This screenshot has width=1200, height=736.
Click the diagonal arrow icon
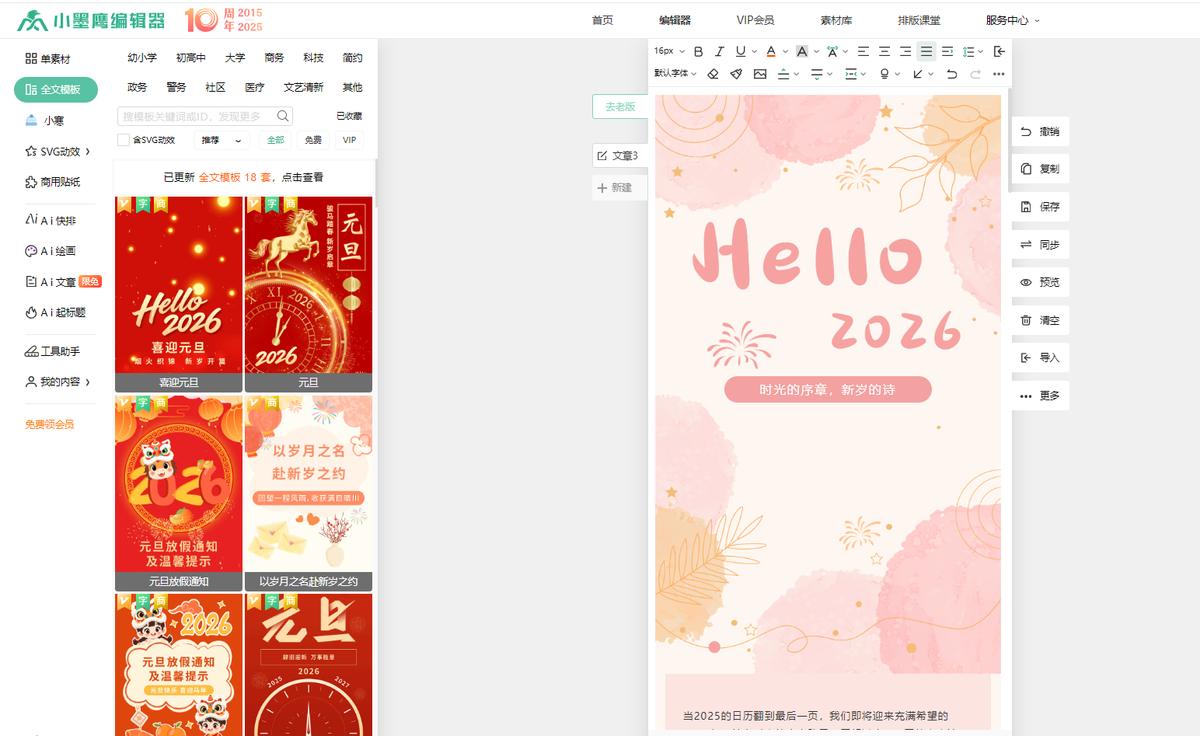(918, 74)
